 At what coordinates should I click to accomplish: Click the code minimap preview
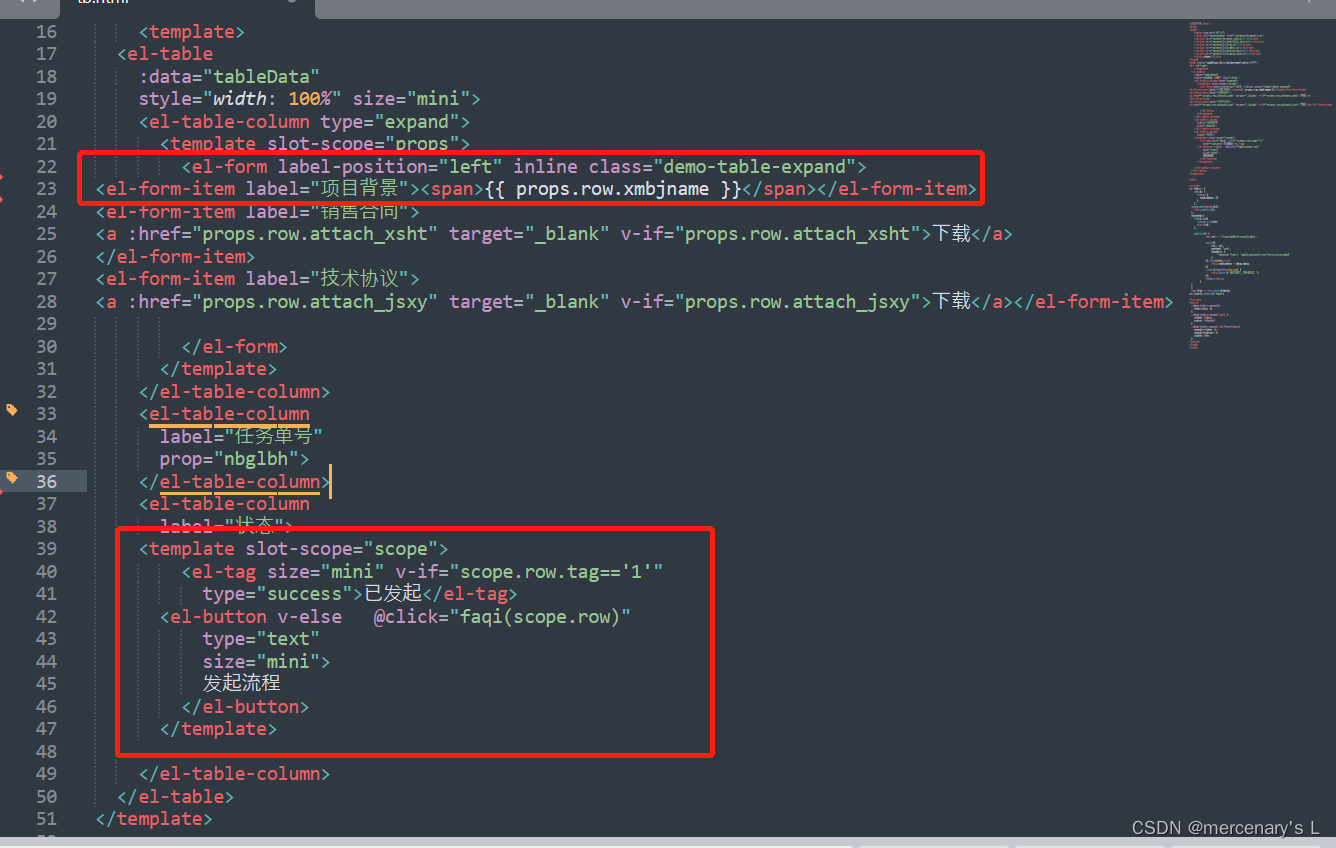tap(1258, 186)
